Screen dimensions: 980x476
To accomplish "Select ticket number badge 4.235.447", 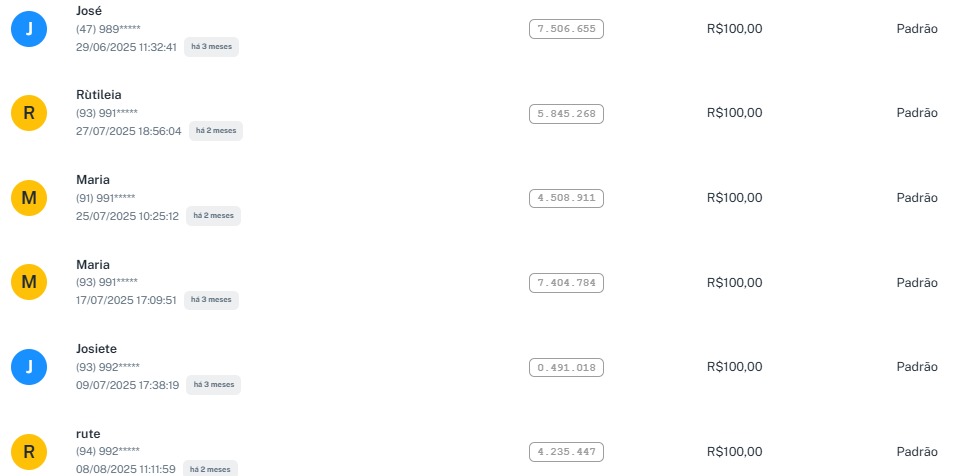I will point(566,452).
